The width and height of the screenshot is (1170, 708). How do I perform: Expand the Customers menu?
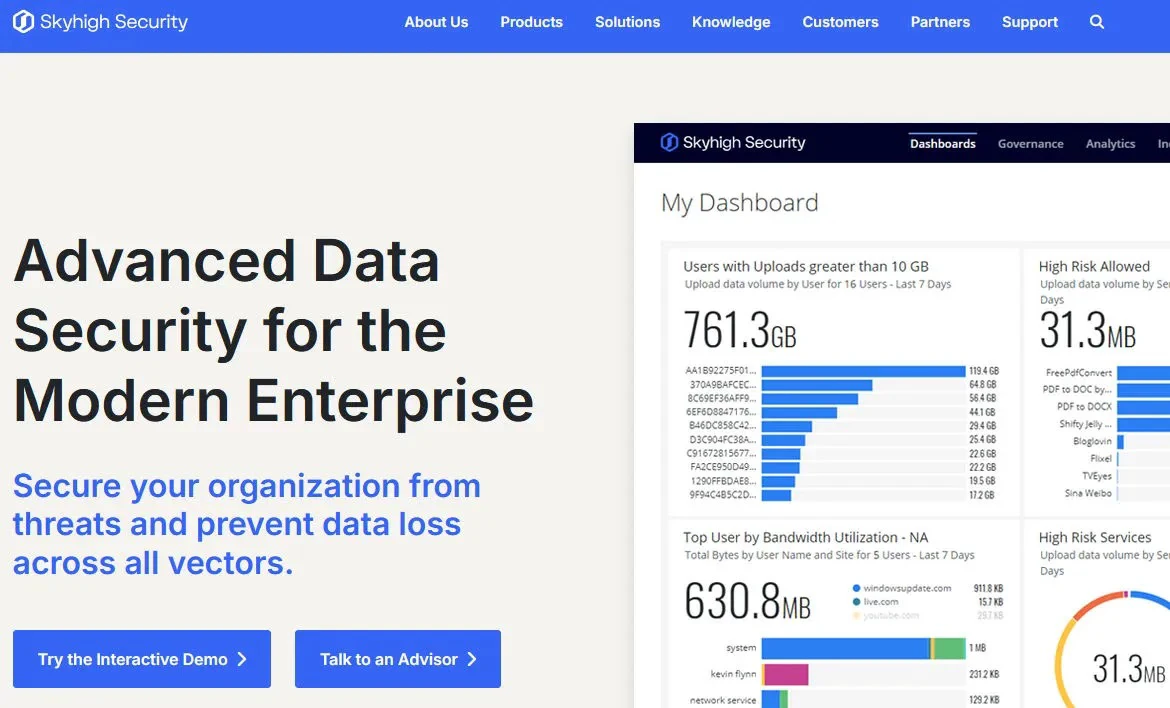840,22
